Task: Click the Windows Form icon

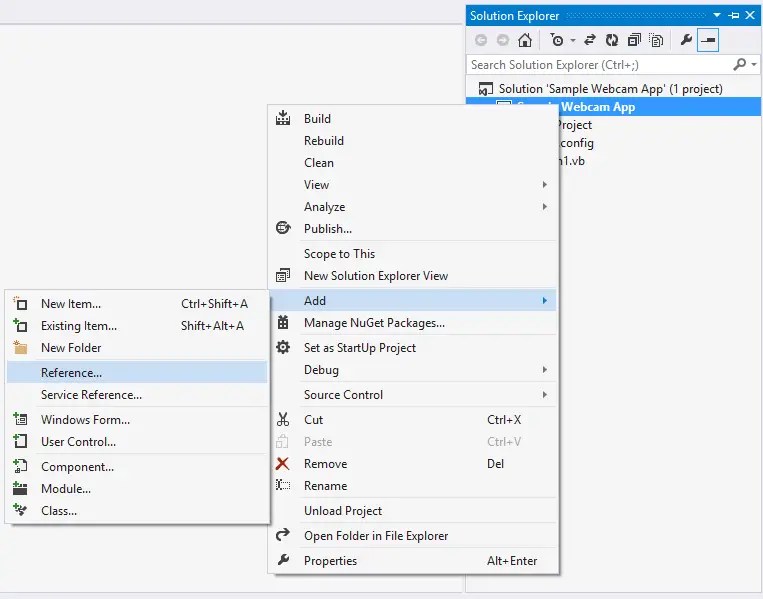Action: click(x=20, y=419)
